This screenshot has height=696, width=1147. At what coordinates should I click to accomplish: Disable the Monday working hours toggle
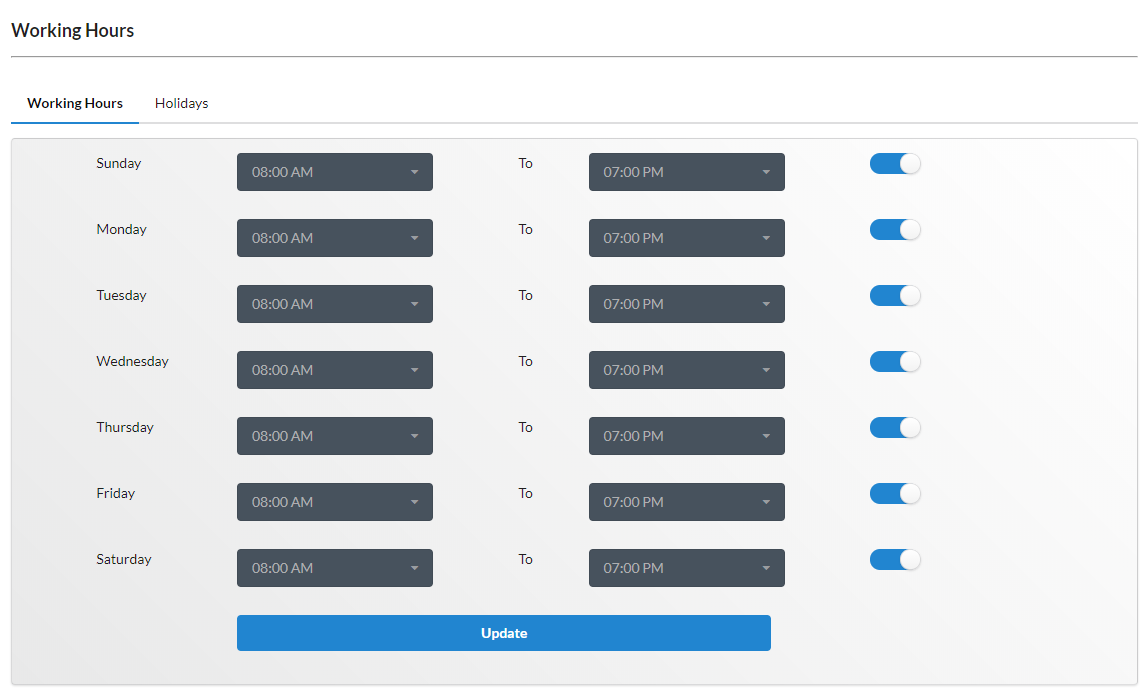point(895,229)
